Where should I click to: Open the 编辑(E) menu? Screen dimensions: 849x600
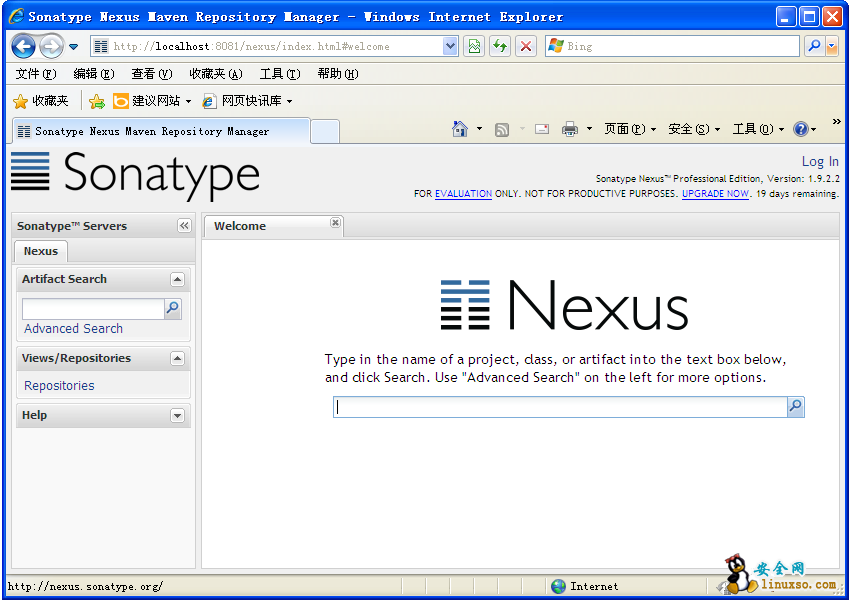pyautogui.click(x=94, y=74)
